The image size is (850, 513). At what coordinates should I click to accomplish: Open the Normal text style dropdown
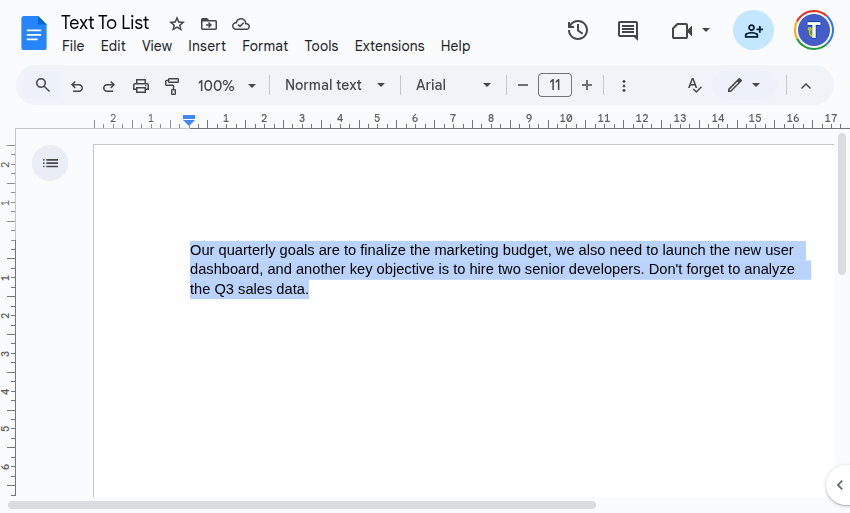pyautogui.click(x=335, y=85)
